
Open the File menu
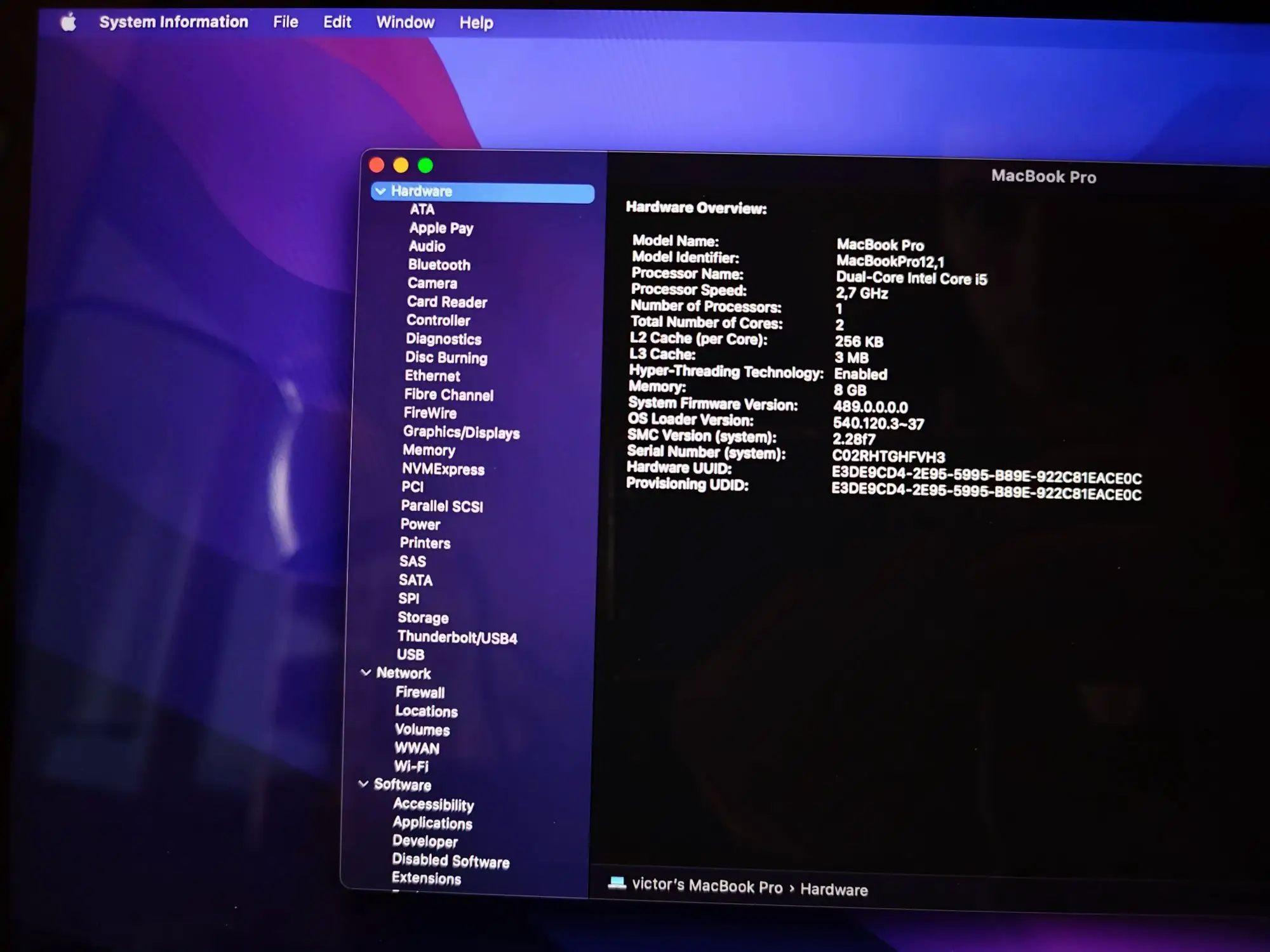click(286, 22)
